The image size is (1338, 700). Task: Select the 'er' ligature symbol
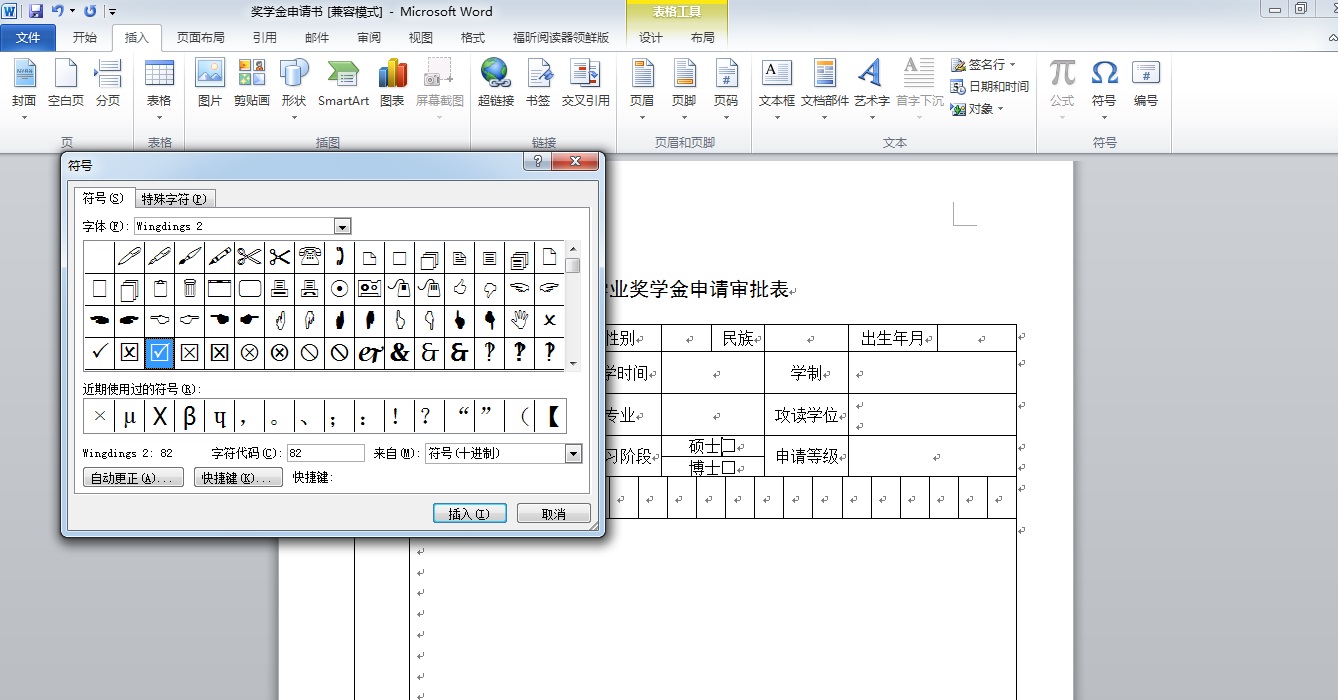click(370, 353)
